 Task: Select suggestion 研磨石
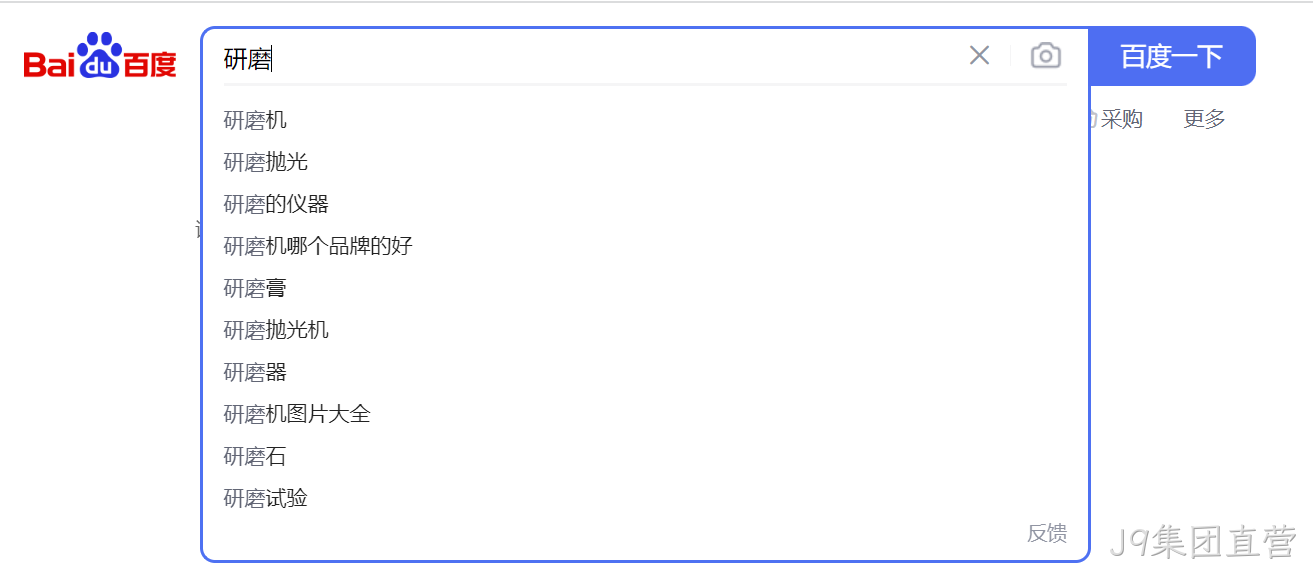(x=645, y=456)
